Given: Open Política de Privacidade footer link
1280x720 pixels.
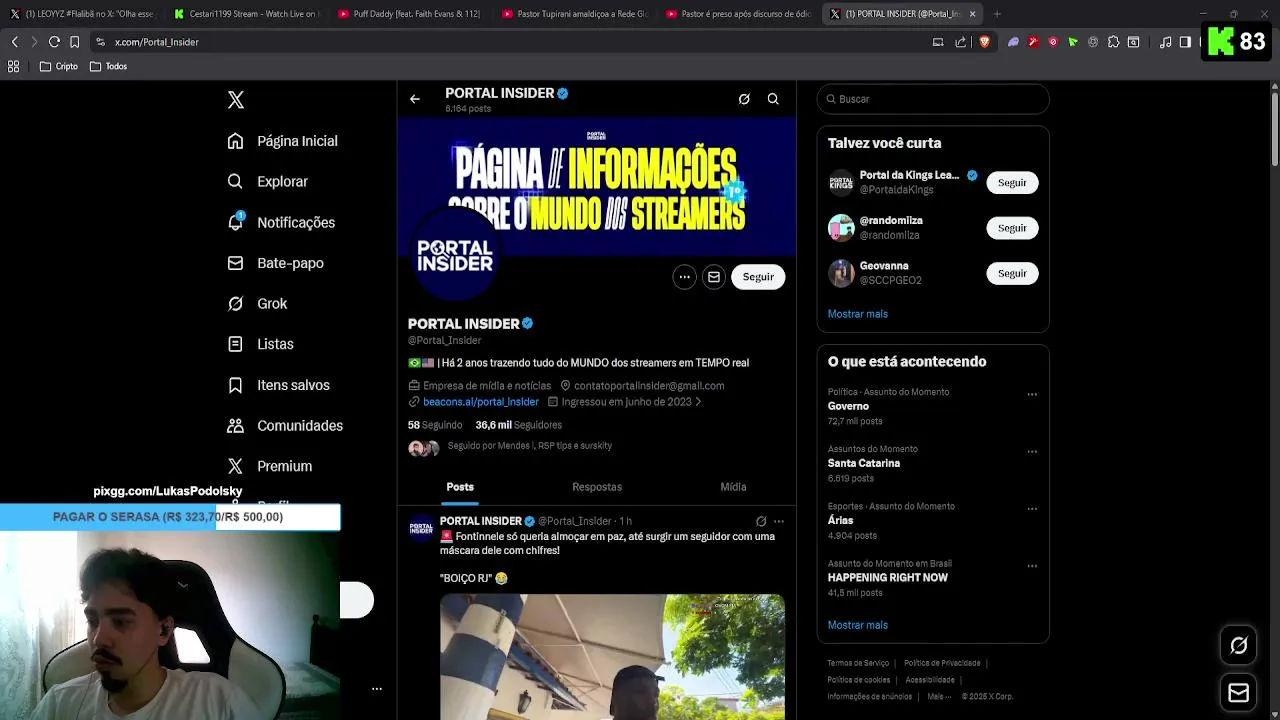Looking at the screenshot, I should coord(942,663).
